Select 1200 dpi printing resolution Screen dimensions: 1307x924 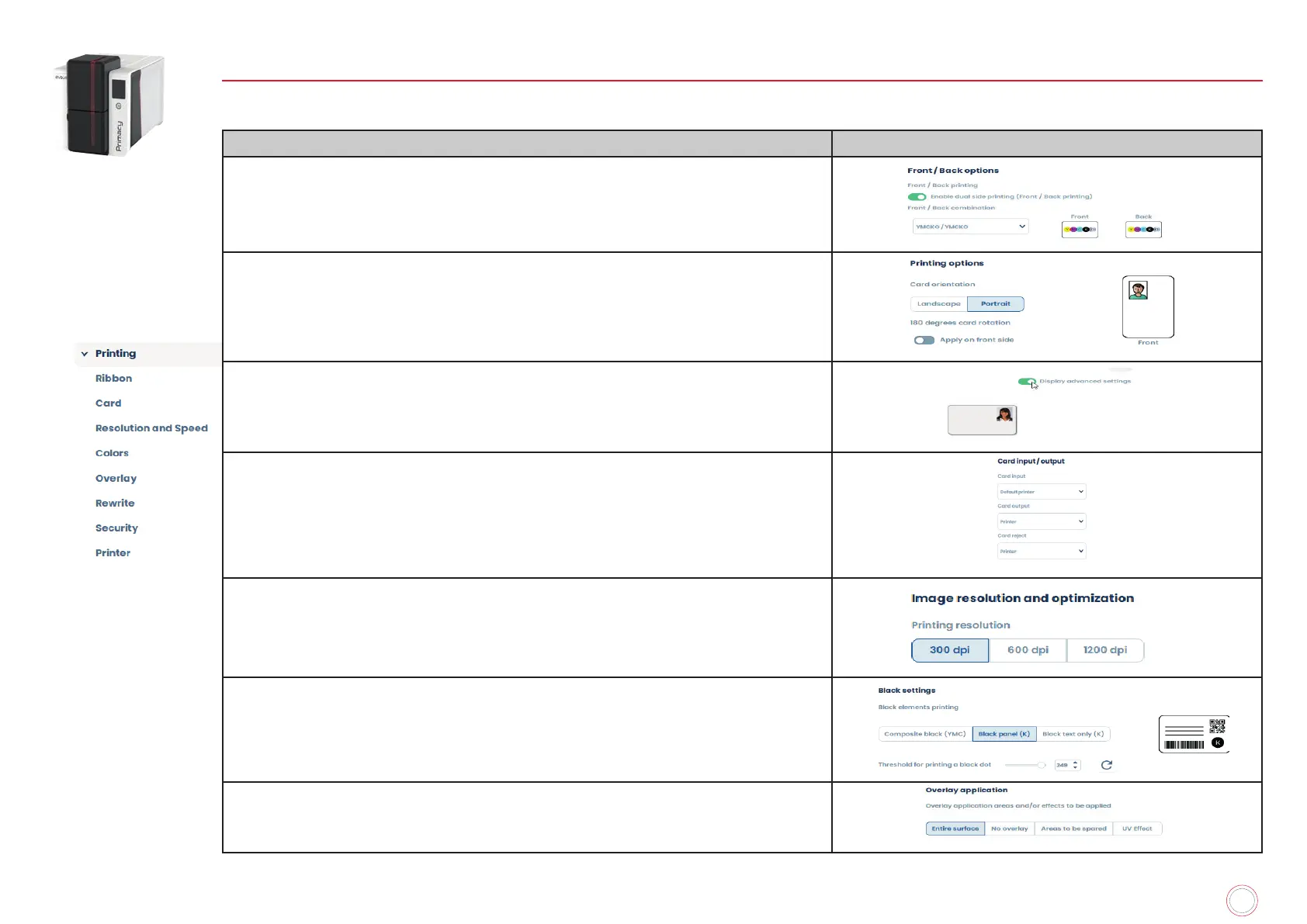1105,650
